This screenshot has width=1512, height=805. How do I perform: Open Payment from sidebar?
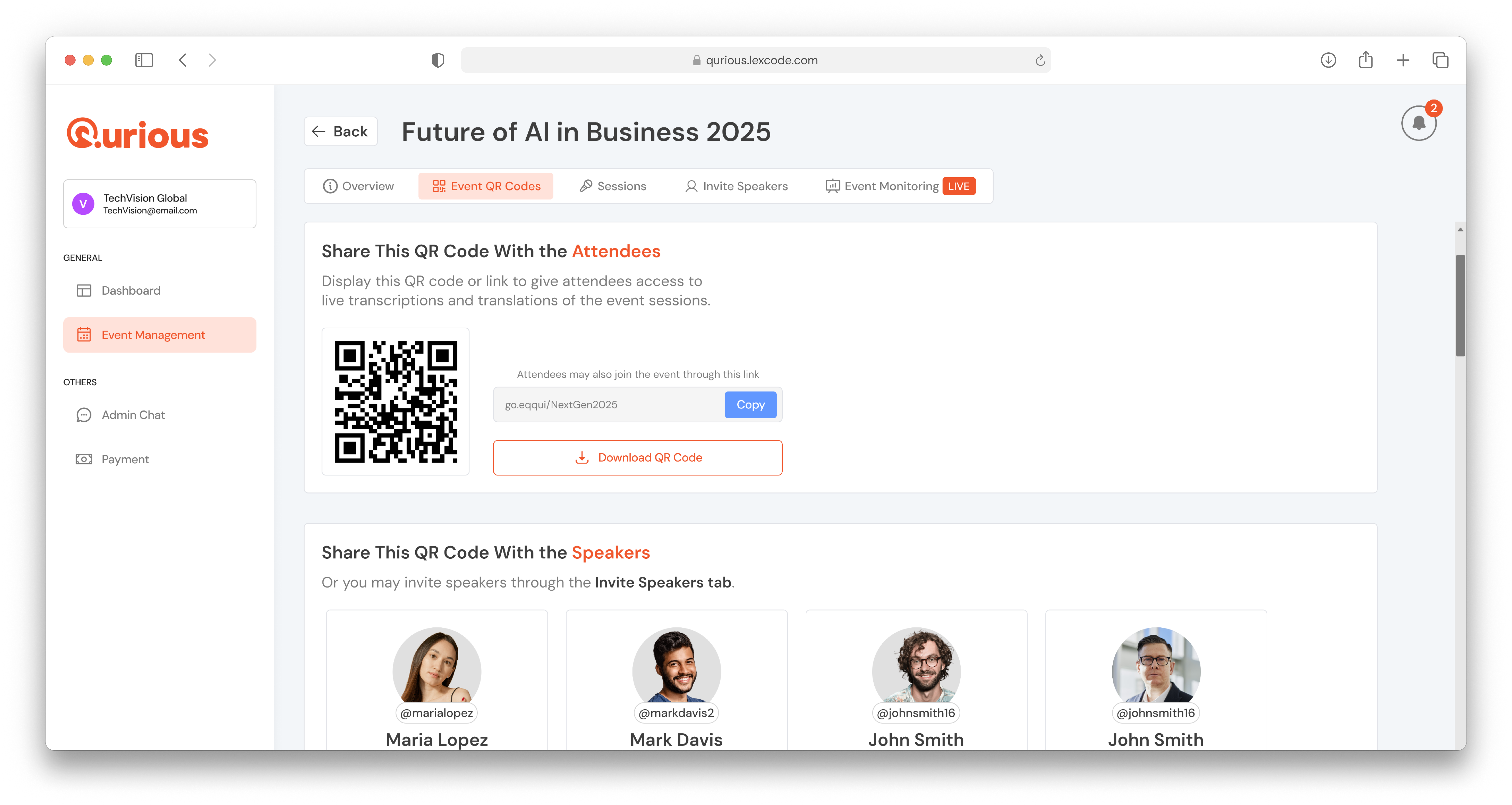coord(160,459)
